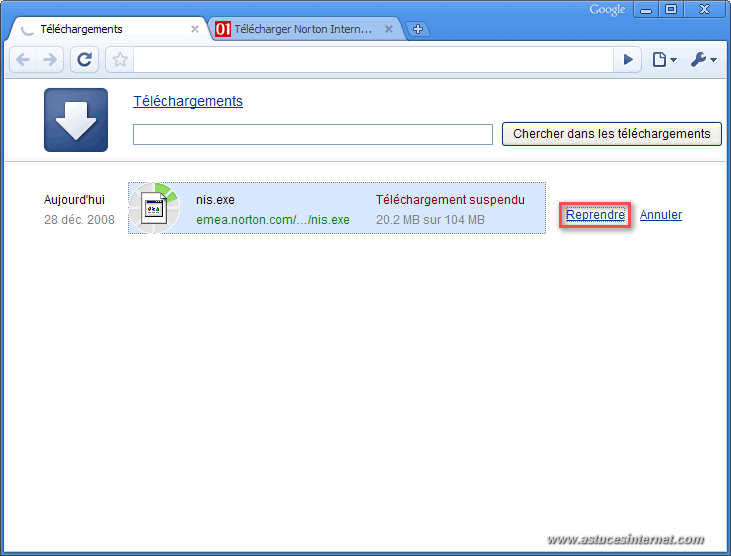Viewport: 731px width, 556px height.
Task: Bookmark the page with the star icon
Action: point(120,60)
